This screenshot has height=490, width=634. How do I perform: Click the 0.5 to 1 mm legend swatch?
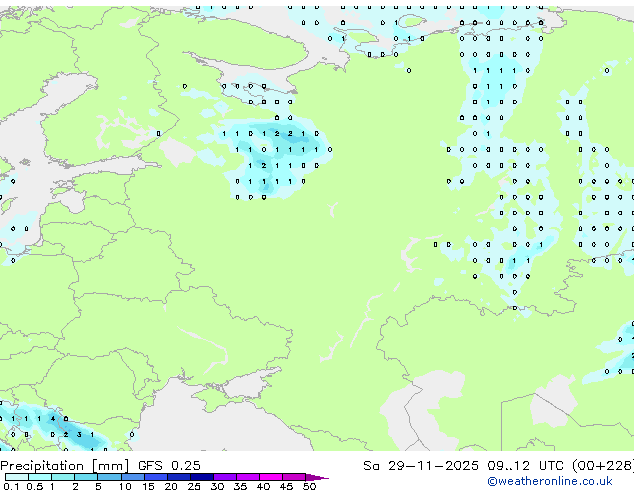[x=40, y=477]
